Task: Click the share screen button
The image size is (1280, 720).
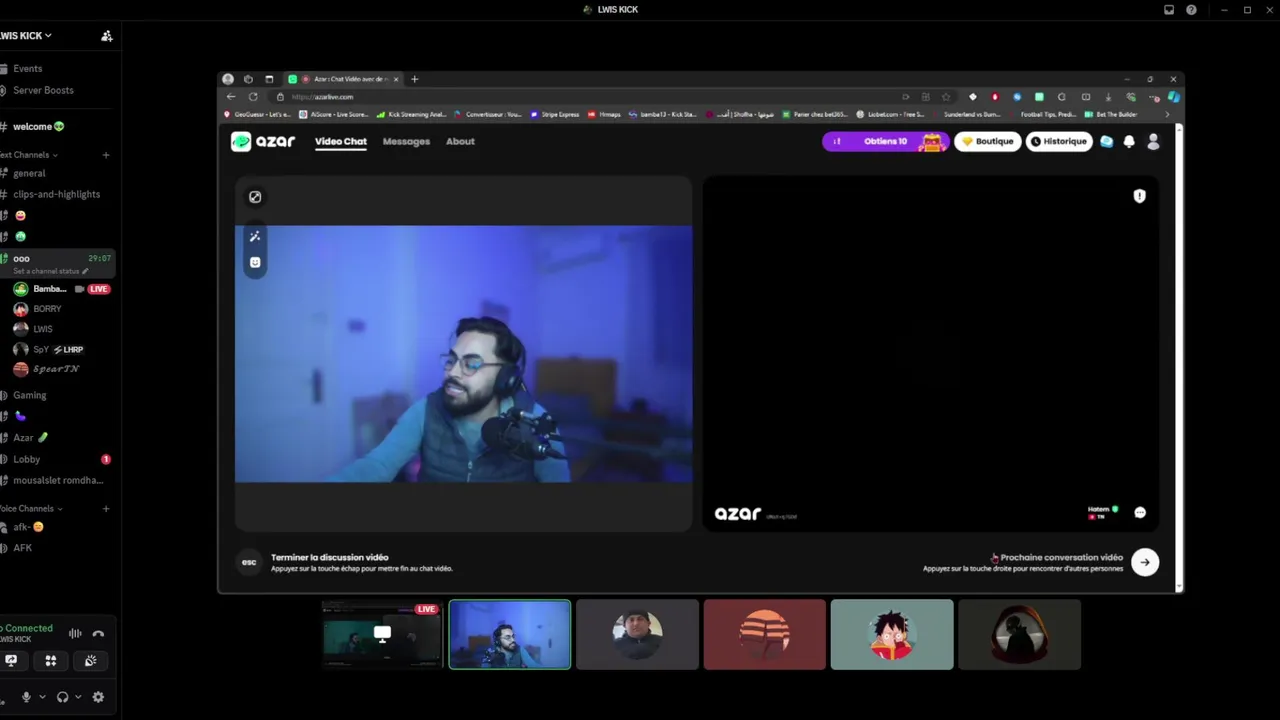Action: [x=11, y=661]
